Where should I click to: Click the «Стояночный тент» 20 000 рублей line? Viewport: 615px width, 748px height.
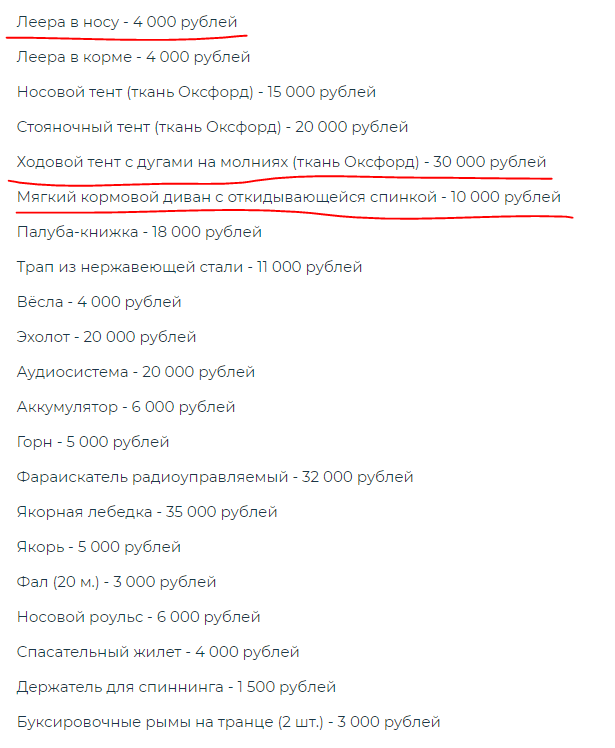212,128
